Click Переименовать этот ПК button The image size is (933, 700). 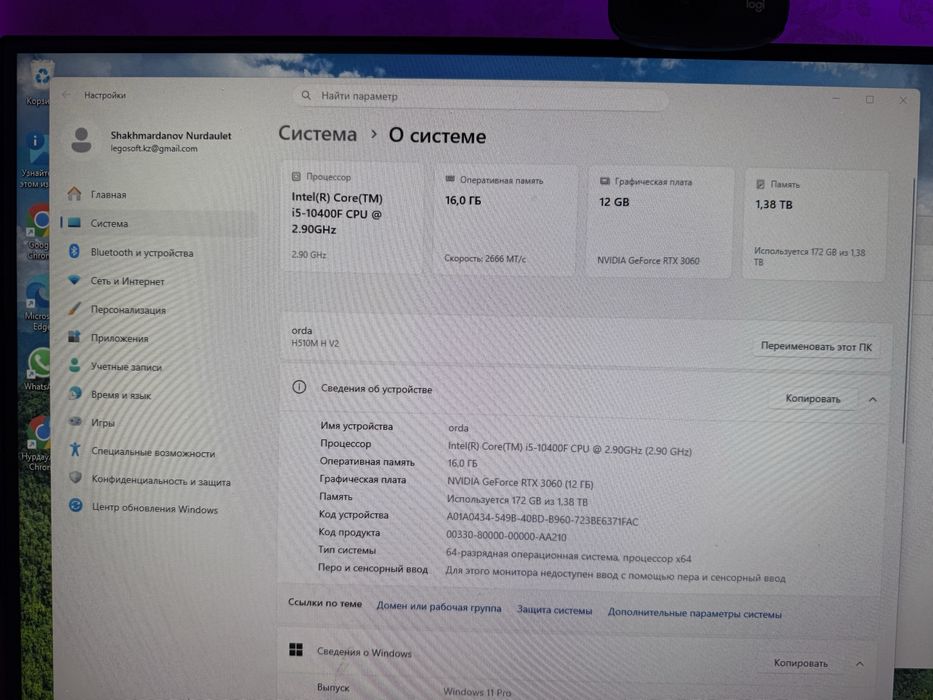pos(816,346)
